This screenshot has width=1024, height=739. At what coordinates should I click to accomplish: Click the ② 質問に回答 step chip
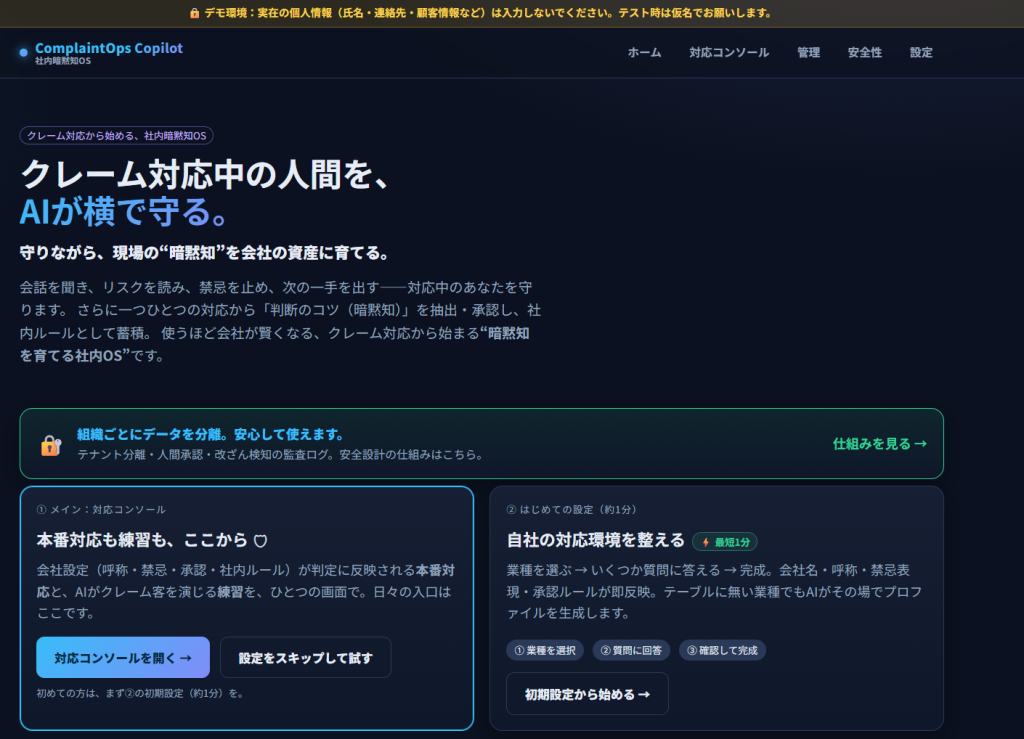pos(631,650)
